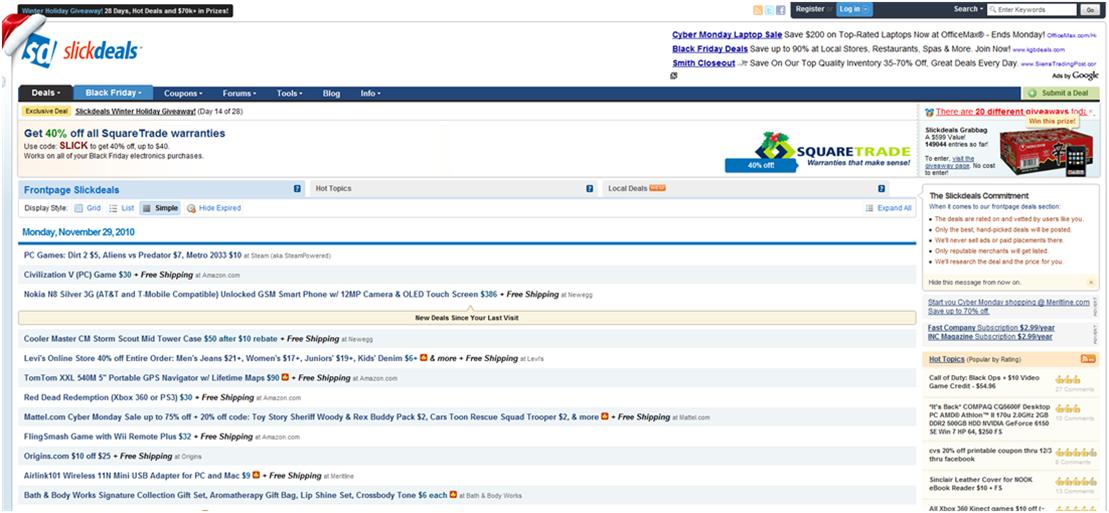The width and height of the screenshot is (1109, 513).
Task: Close the giveaways banner with small x
Action: 1091,113
